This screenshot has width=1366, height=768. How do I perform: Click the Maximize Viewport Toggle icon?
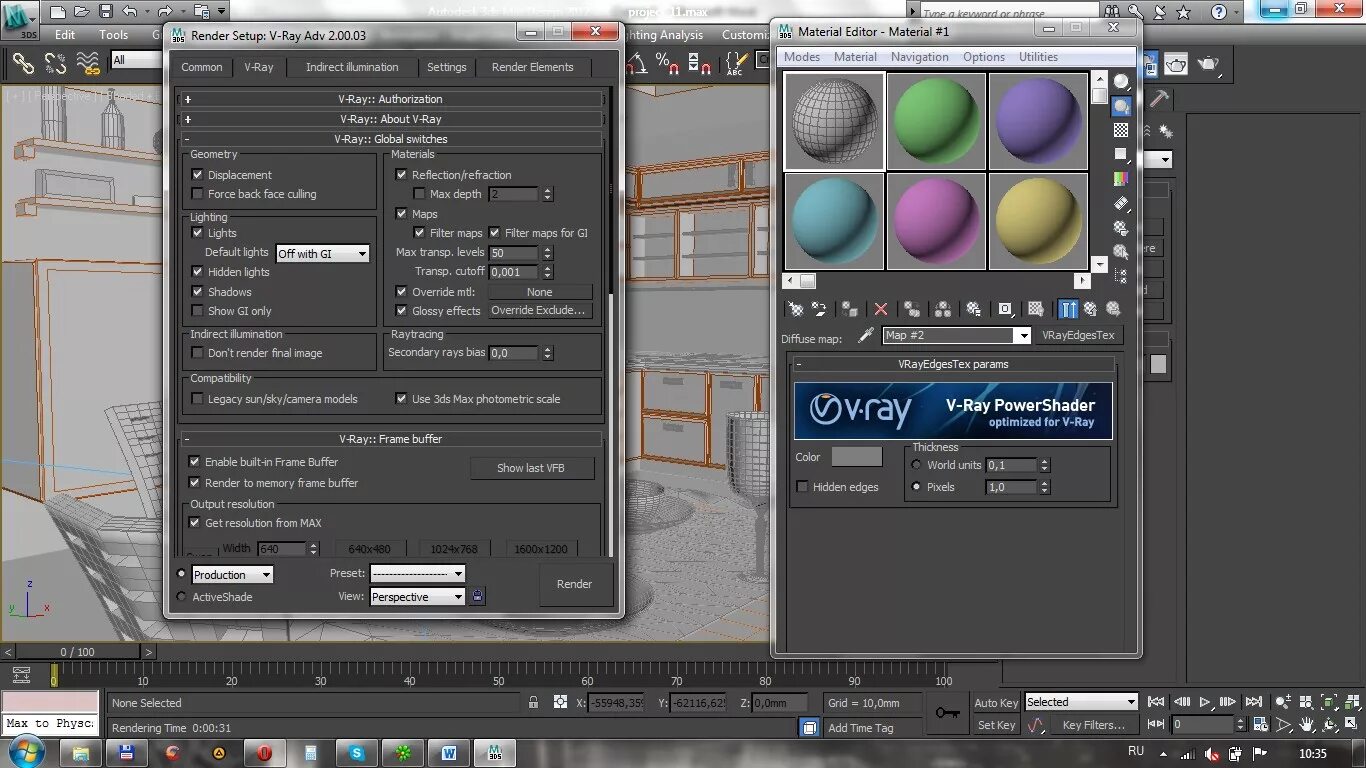1353,725
